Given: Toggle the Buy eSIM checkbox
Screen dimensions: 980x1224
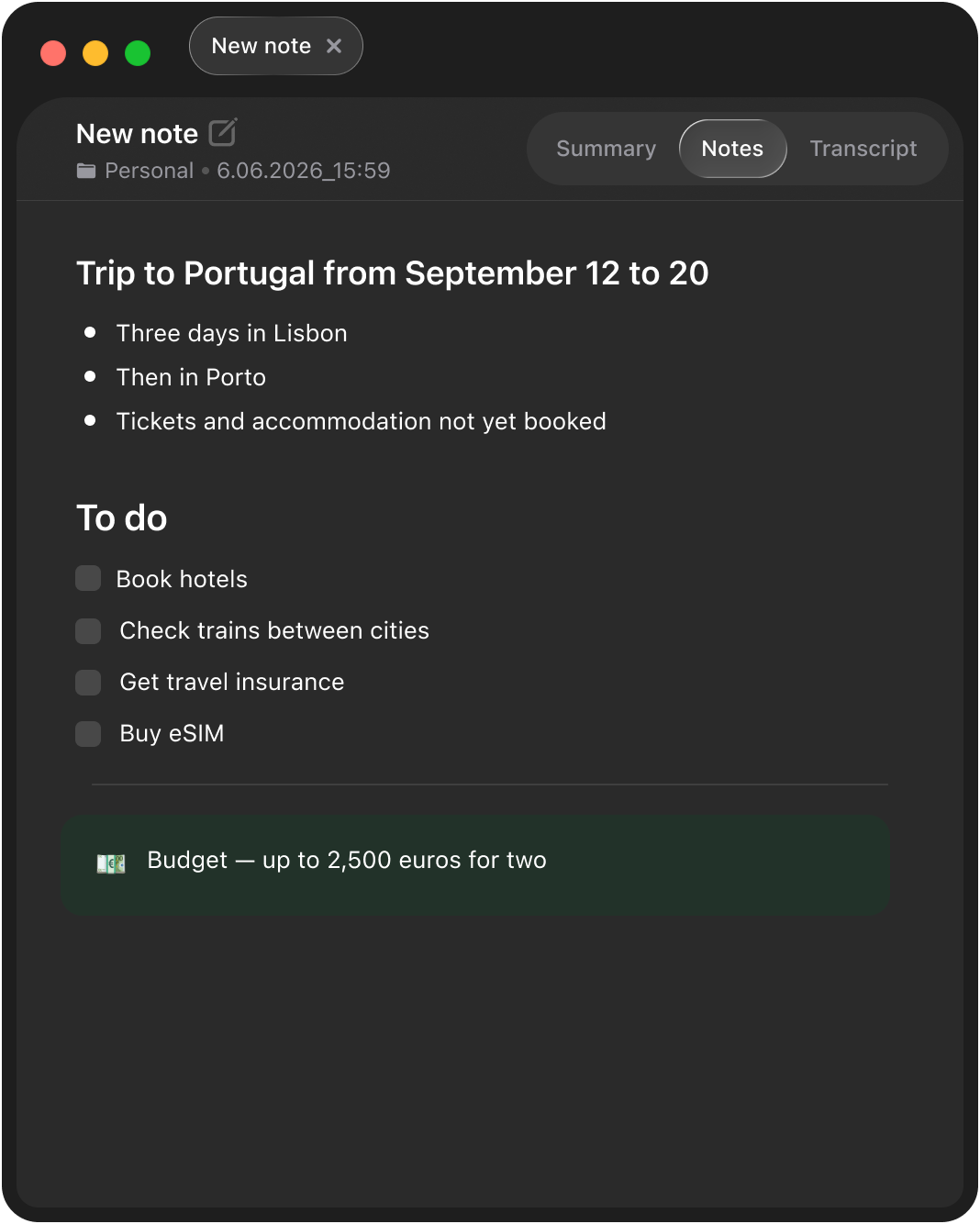Looking at the screenshot, I should tap(88, 734).
